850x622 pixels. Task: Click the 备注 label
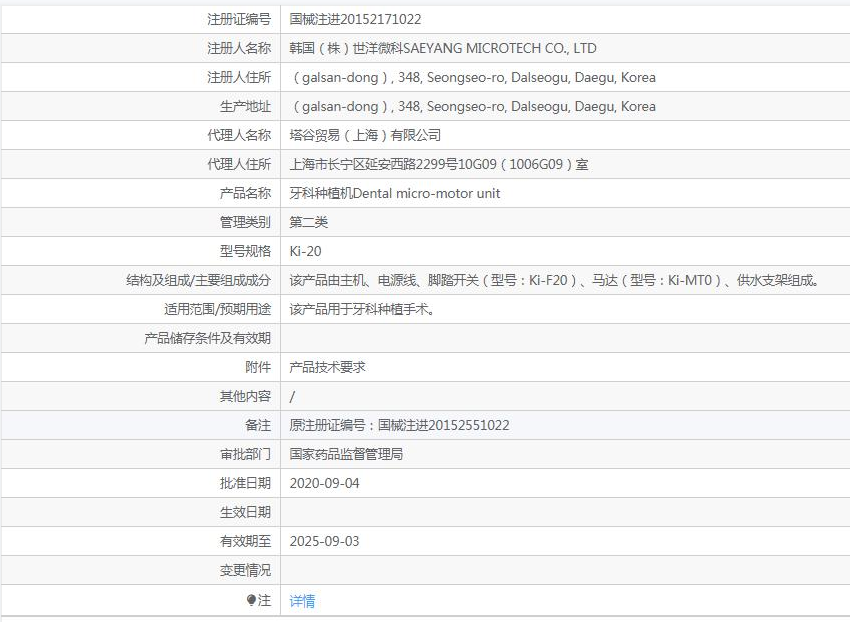(257, 425)
